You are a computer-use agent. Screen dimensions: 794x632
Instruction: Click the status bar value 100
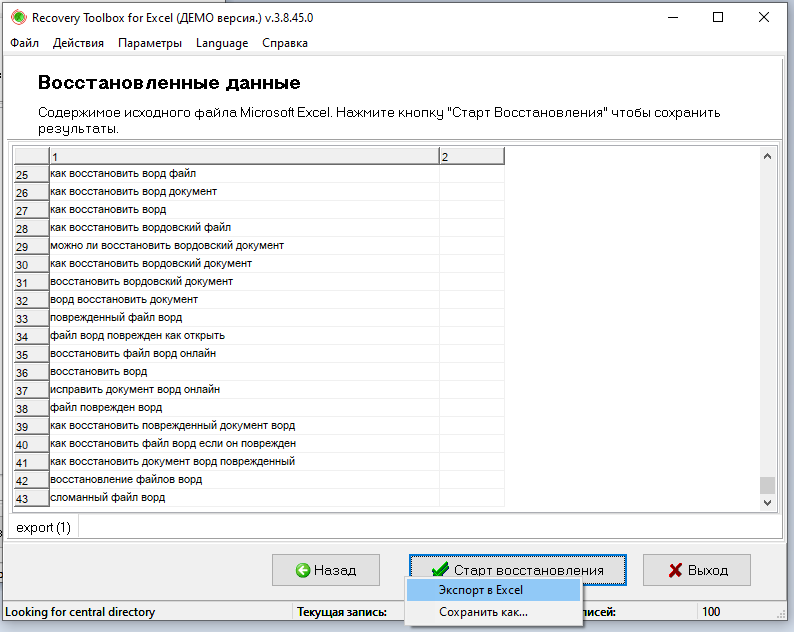(711, 612)
